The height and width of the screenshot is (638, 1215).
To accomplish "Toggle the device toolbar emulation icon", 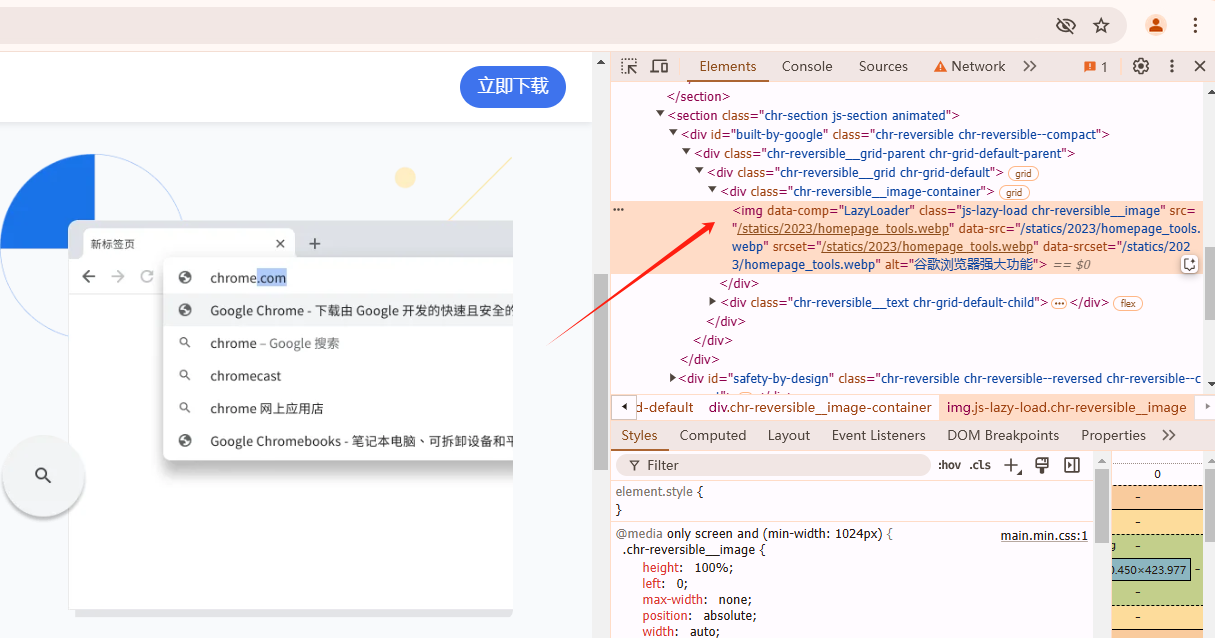I will click(x=659, y=66).
